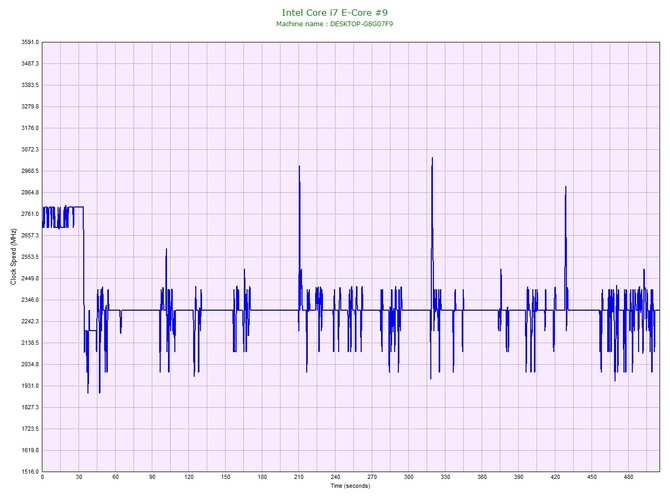Select y-axis value 1827.3
The width and height of the screenshot is (670, 503).
point(30,407)
